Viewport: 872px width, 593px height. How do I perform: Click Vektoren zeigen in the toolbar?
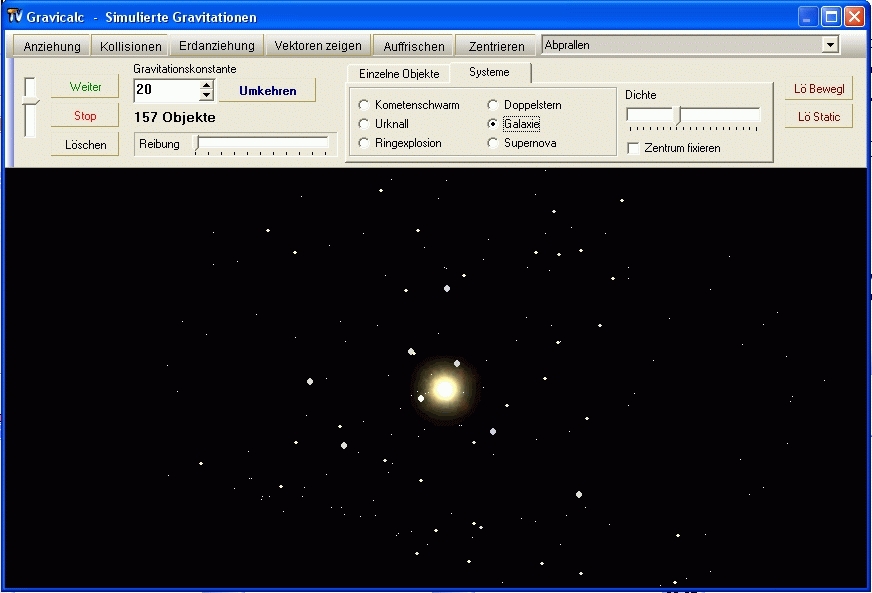point(318,46)
